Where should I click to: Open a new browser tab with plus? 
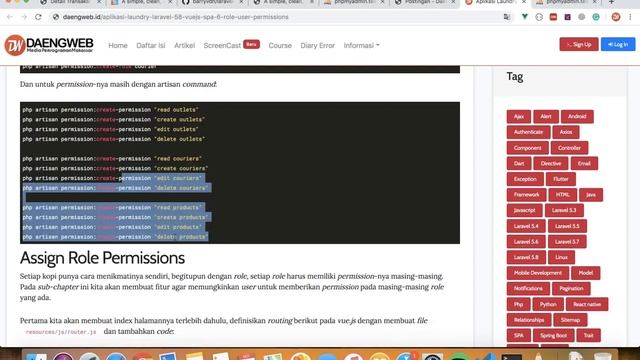611,2
